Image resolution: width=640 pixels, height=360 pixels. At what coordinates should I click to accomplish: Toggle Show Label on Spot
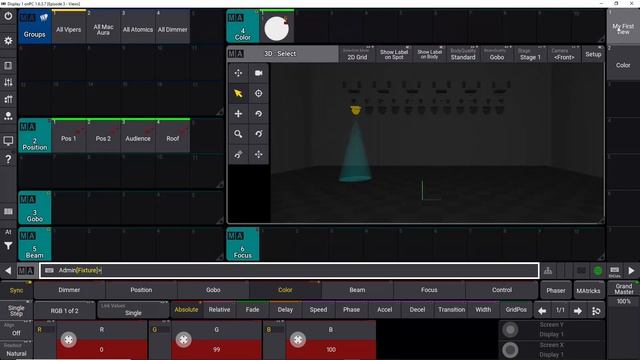tap(393, 54)
